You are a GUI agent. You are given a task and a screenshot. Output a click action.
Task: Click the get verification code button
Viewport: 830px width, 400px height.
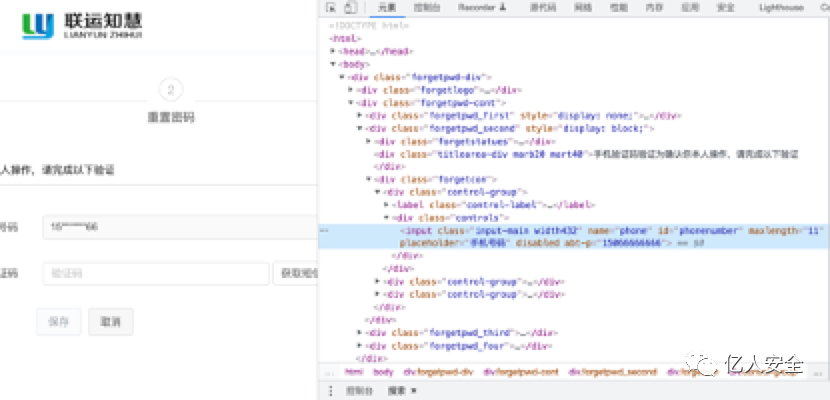[295, 274]
